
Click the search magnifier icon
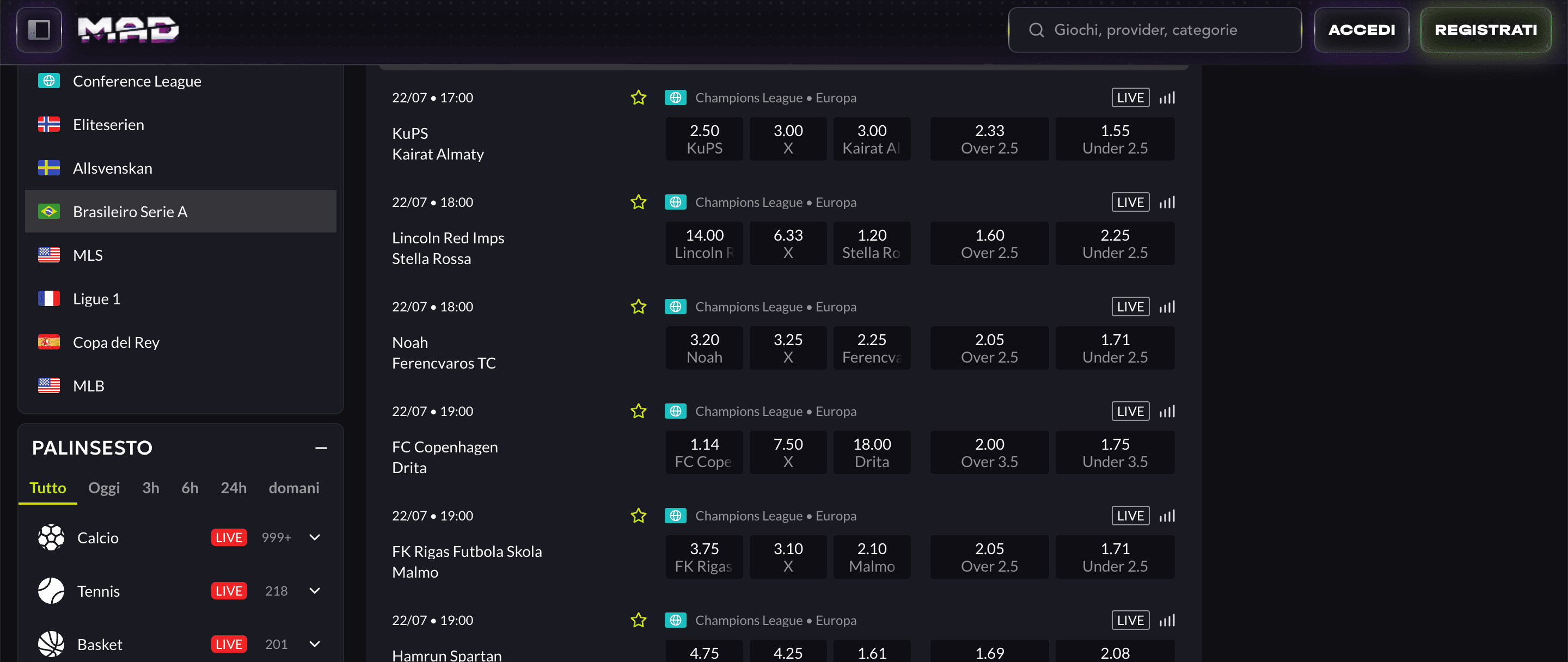pos(1036,29)
